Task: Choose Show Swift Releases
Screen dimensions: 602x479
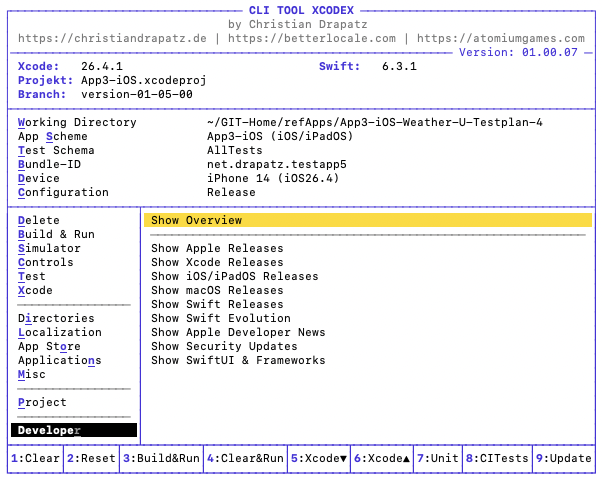Action: 217,304
